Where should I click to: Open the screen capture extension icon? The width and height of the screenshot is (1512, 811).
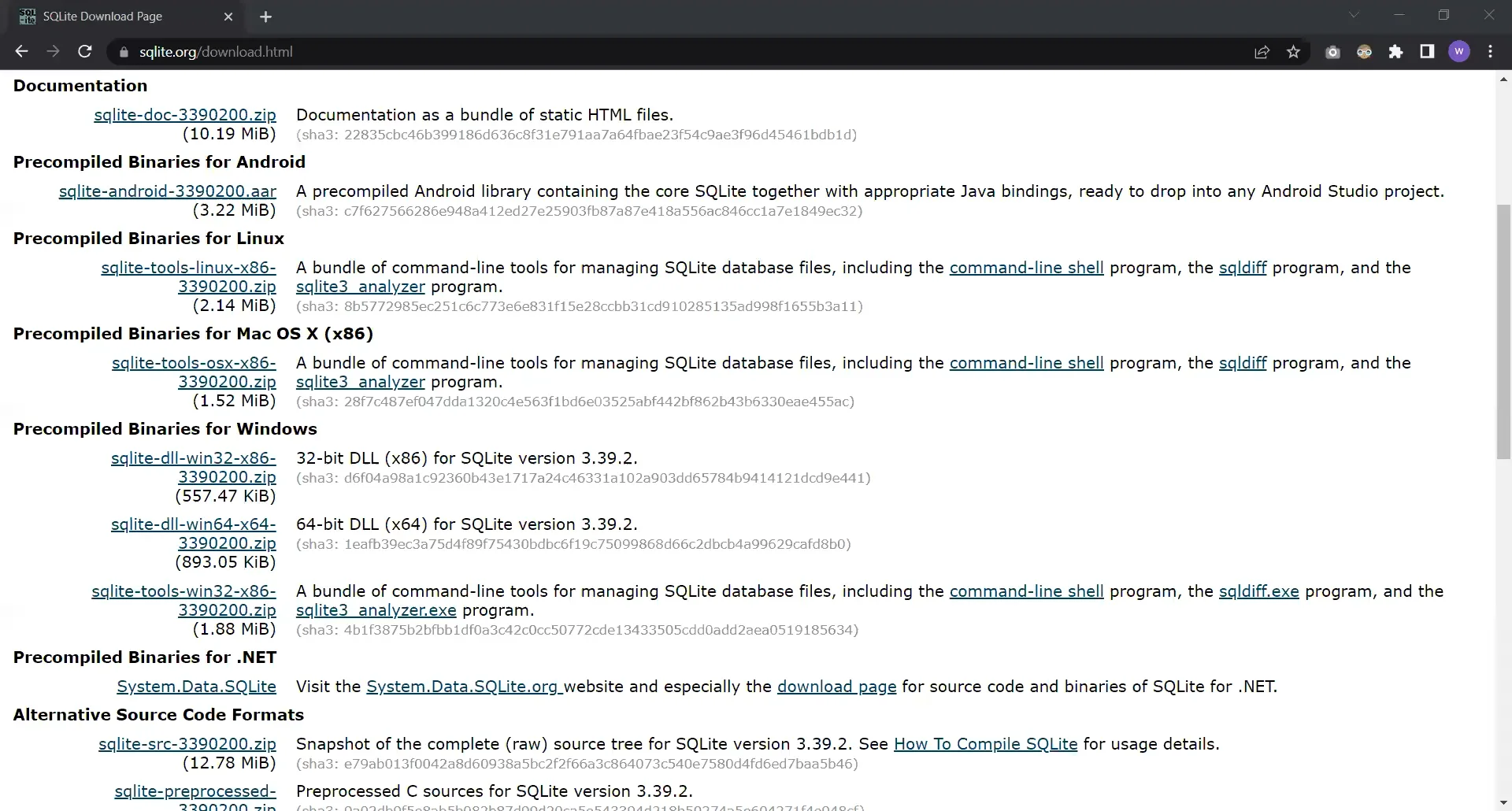coord(1333,51)
